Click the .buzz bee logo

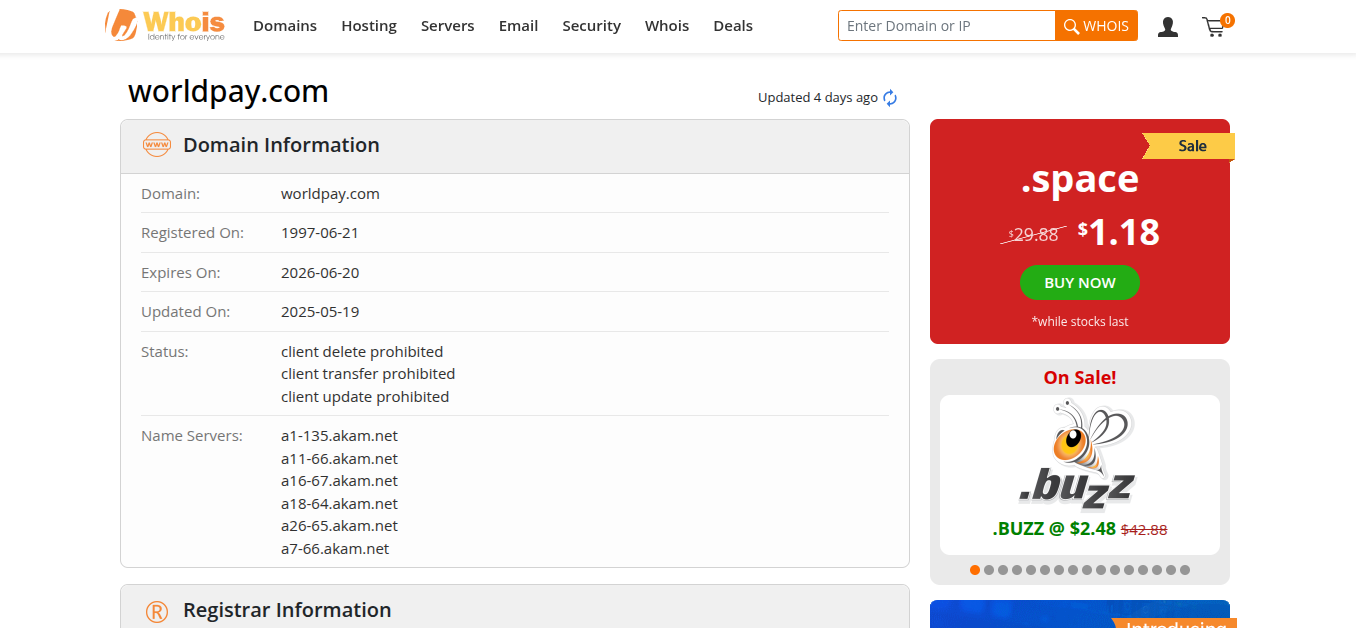1078,456
